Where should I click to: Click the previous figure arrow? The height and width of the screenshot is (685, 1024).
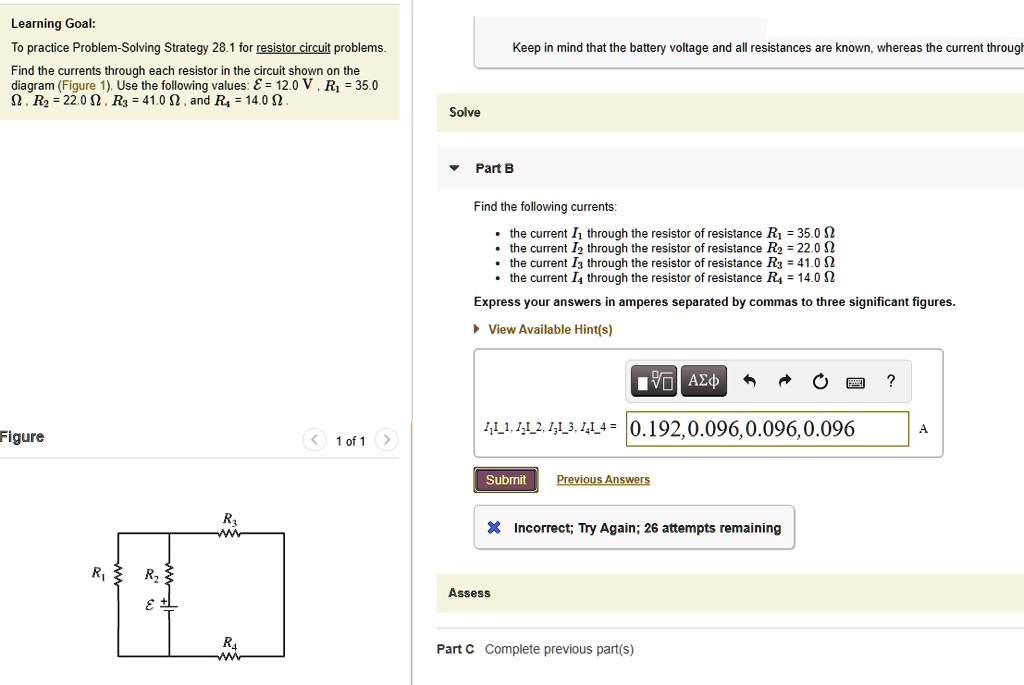click(x=313, y=439)
